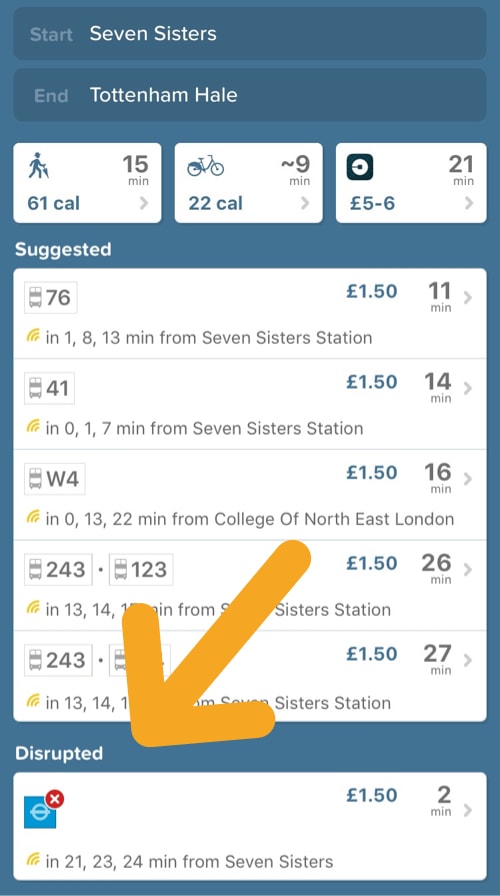Edit the Start field Seven Sisters

250,33
